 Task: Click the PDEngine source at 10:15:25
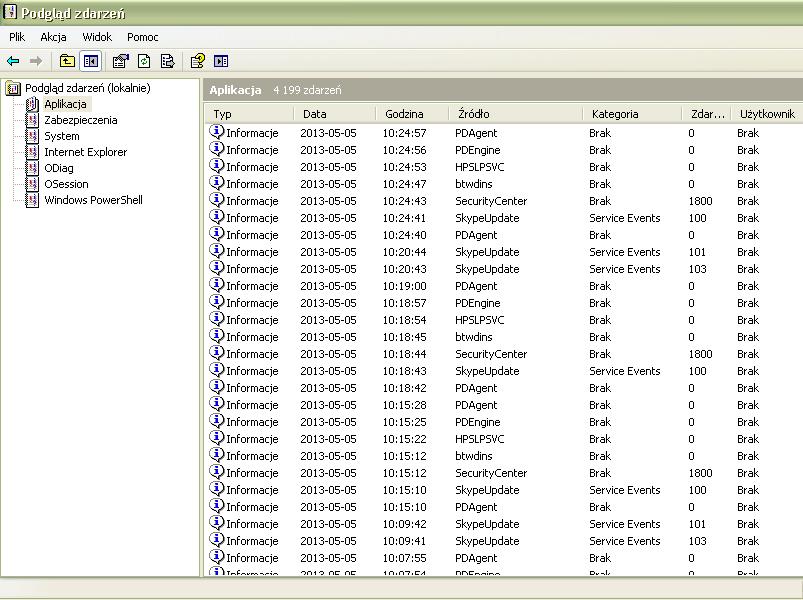pos(477,422)
